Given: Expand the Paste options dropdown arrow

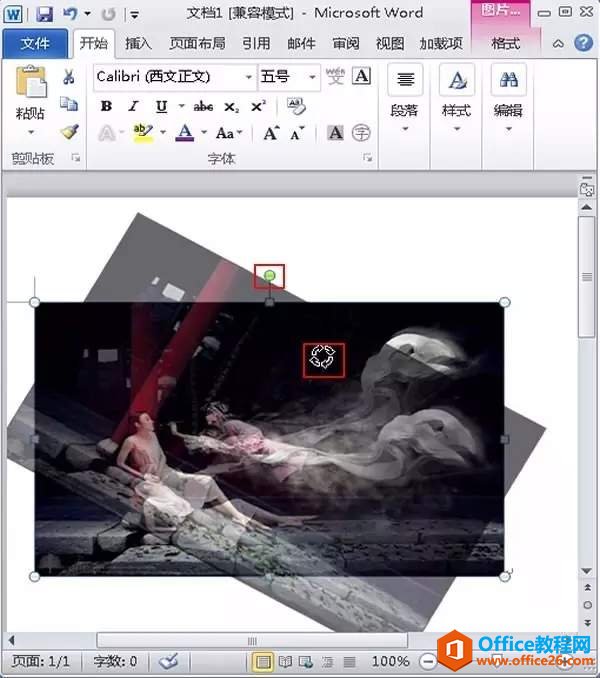Looking at the screenshot, I should [x=31, y=132].
